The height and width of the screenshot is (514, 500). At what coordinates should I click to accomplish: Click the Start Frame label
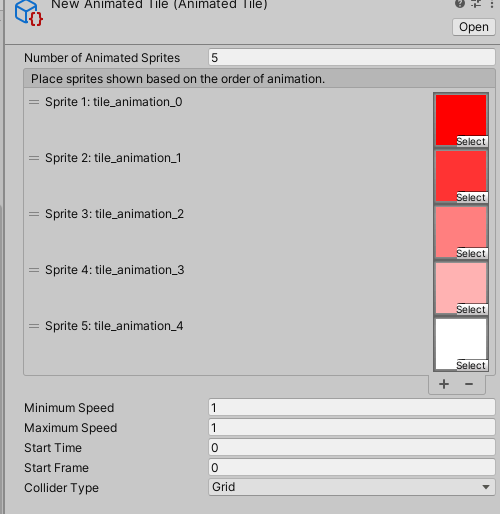click(x=56, y=468)
